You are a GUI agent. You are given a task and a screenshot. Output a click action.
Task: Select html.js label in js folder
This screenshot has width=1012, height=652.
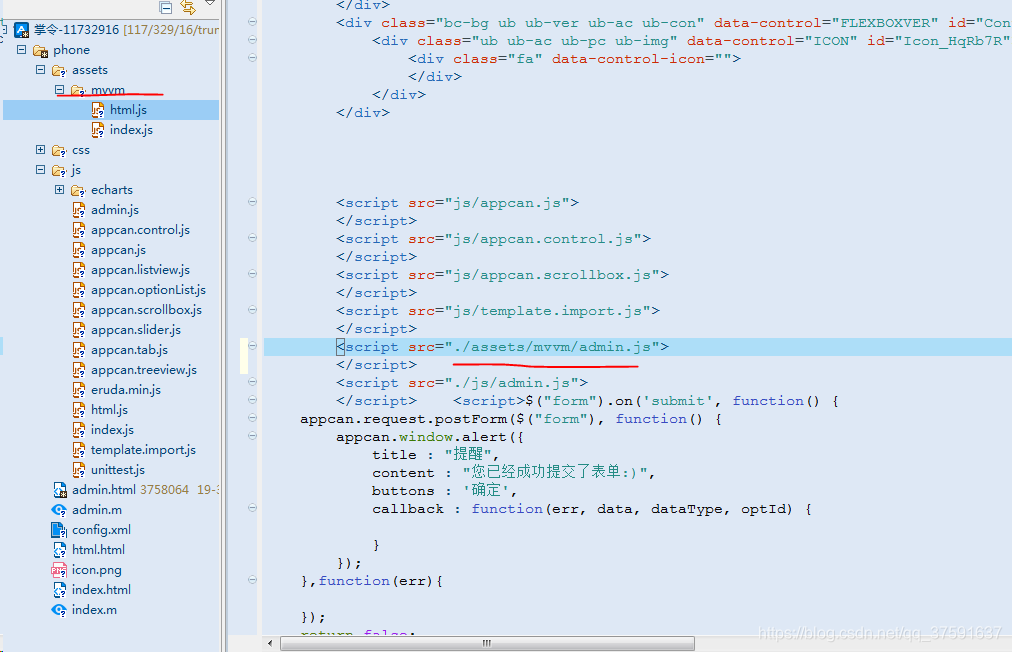[109, 411]
